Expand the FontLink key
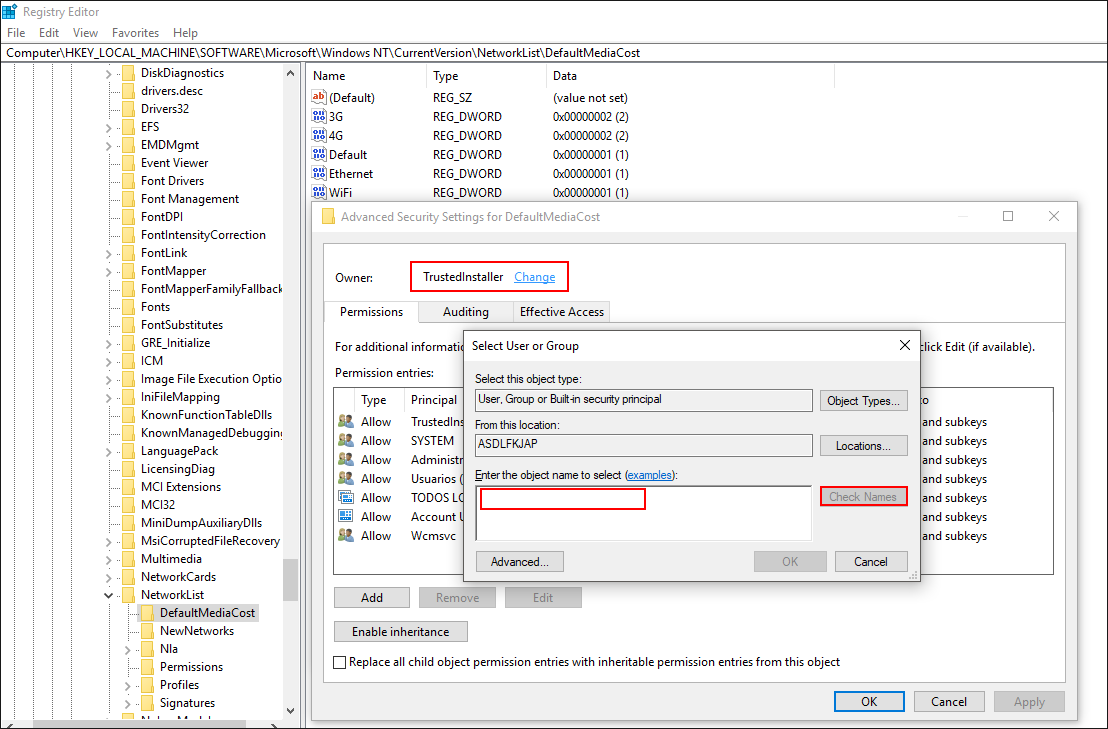Viewport: 1108px width, 729px height. tap(108, 253)
